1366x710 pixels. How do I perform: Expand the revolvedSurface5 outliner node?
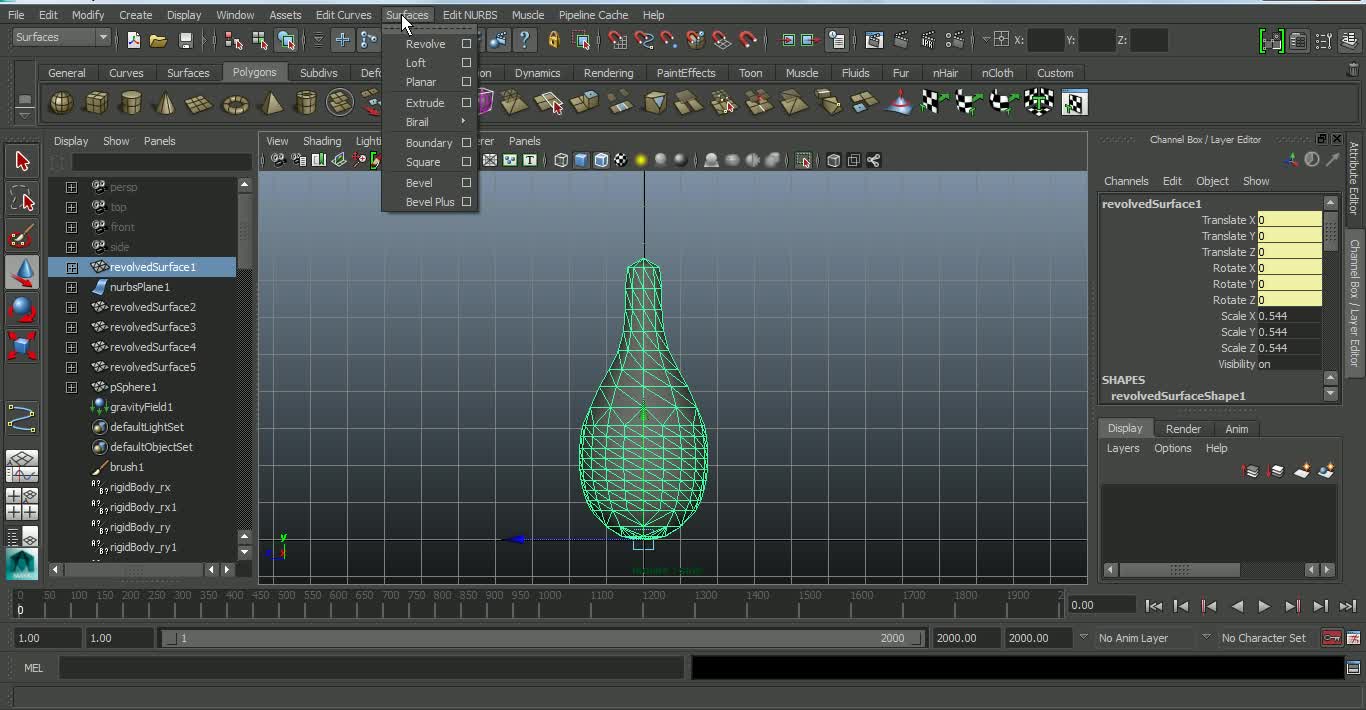point(71,367)
